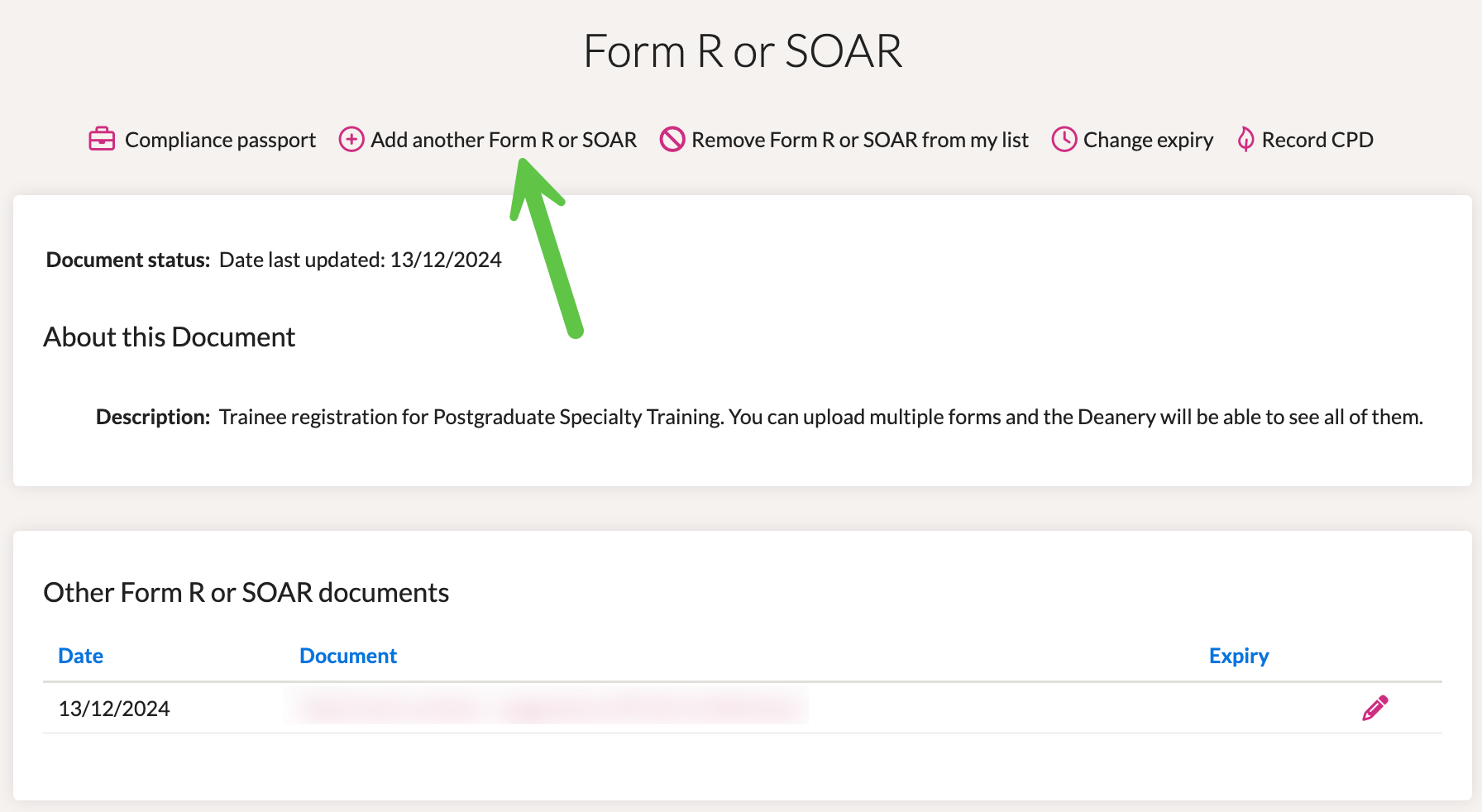This screenshot has width=1482, height=812.
Task: Open the blurred document name link
Action: pyautogui.click(x=547, y=707)
